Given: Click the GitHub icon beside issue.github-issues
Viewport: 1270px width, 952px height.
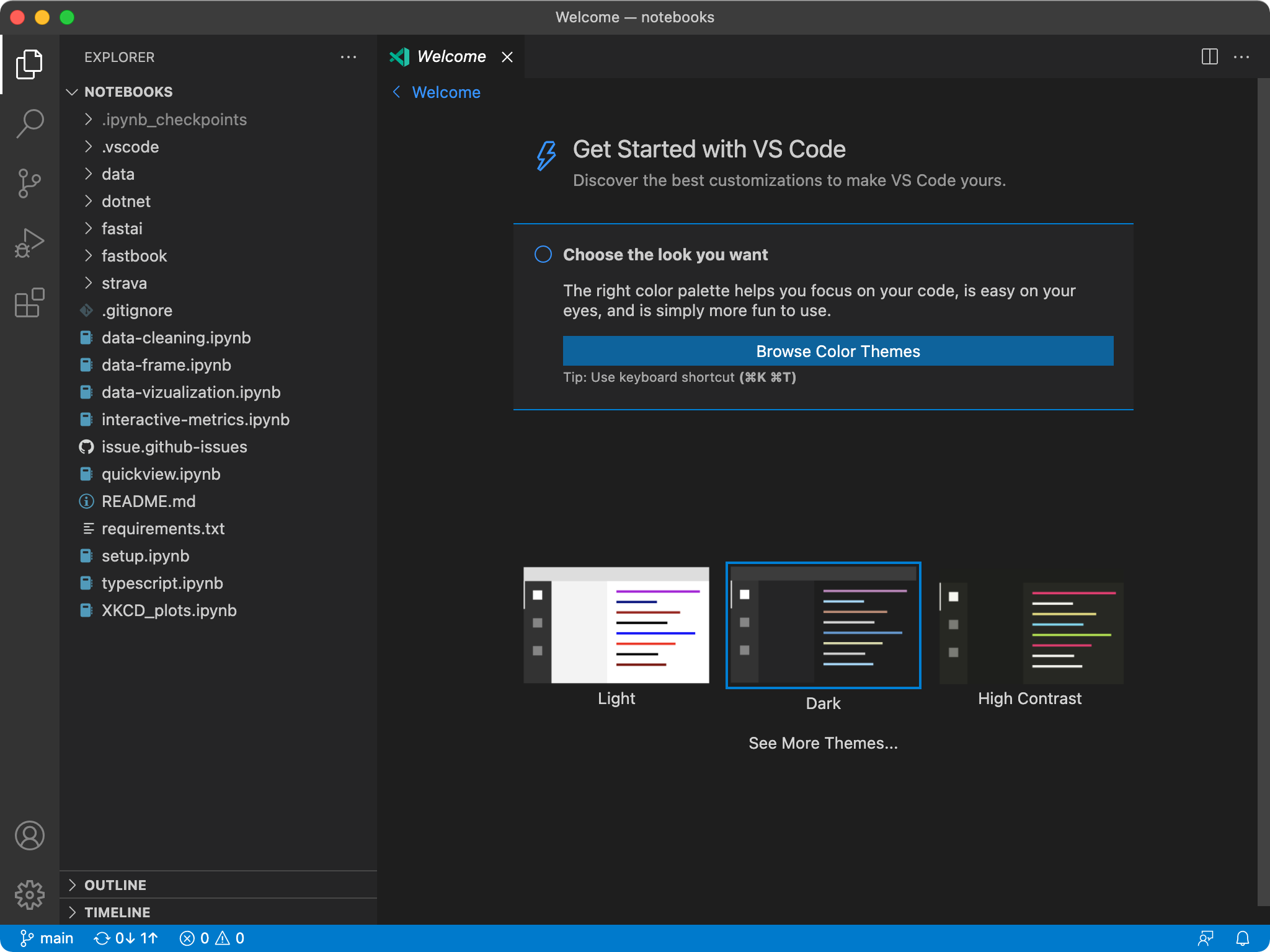Looking at the screenshot, I should [86, 446].
